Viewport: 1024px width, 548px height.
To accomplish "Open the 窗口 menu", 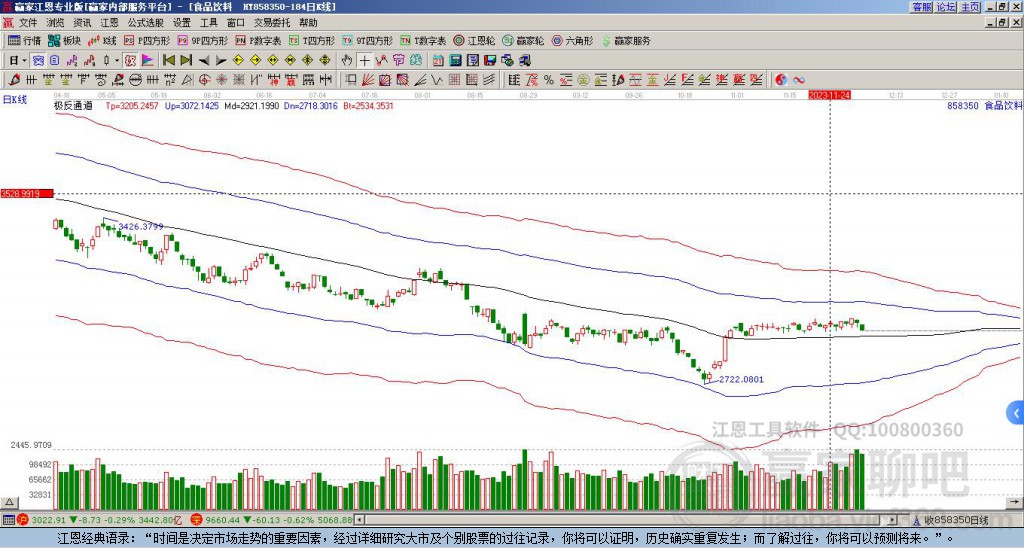I will pyautogui.click(x=236, y=23).
